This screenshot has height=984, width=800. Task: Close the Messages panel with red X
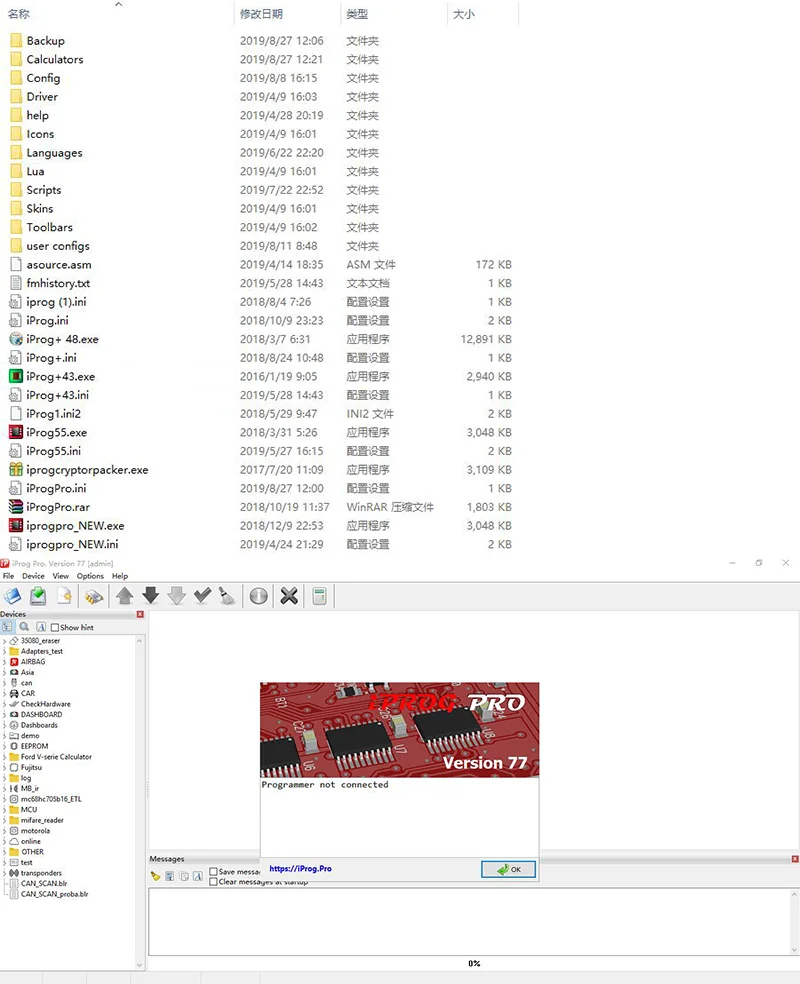(795, 858)
